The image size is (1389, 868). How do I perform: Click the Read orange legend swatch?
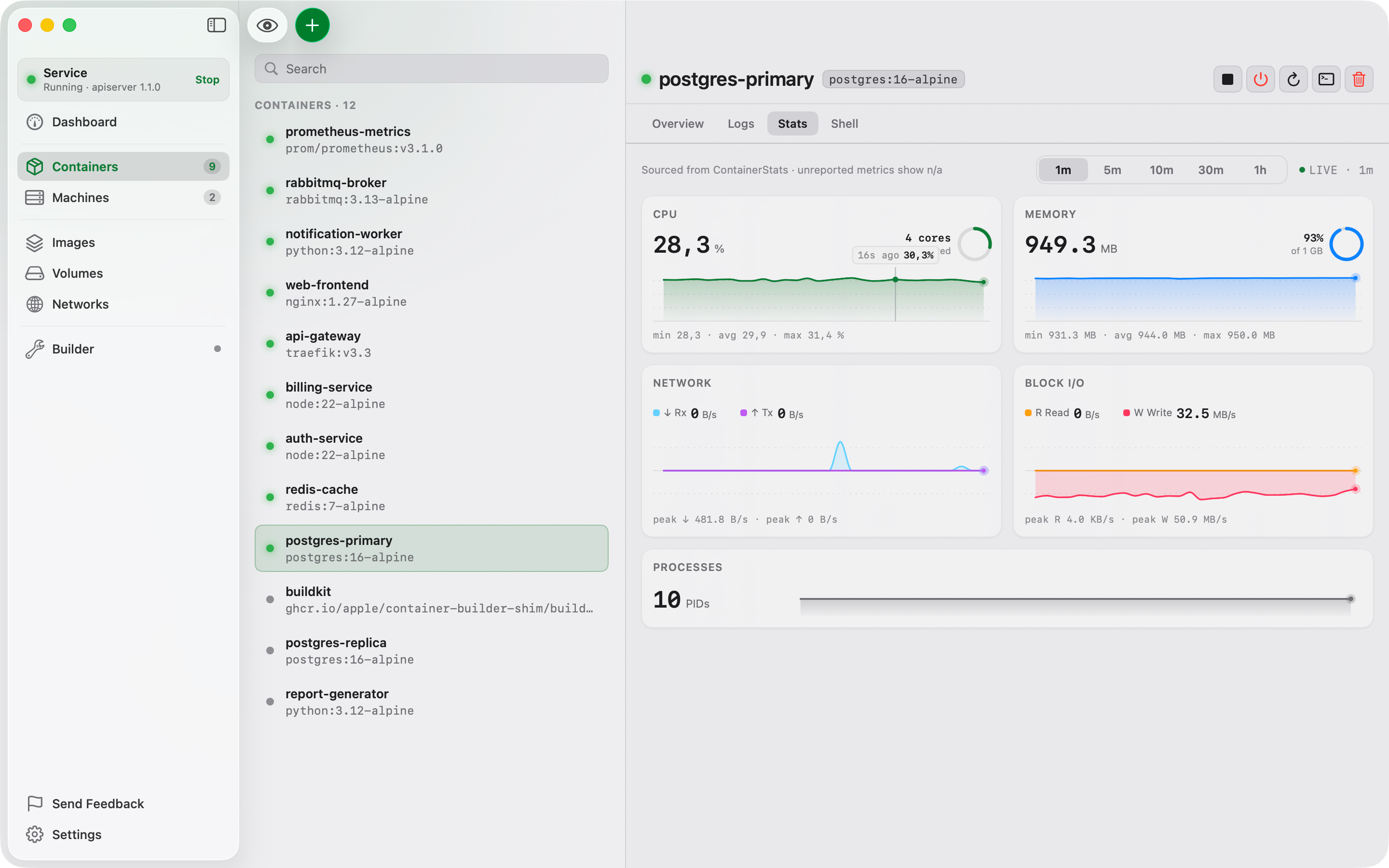point(1028,413)
